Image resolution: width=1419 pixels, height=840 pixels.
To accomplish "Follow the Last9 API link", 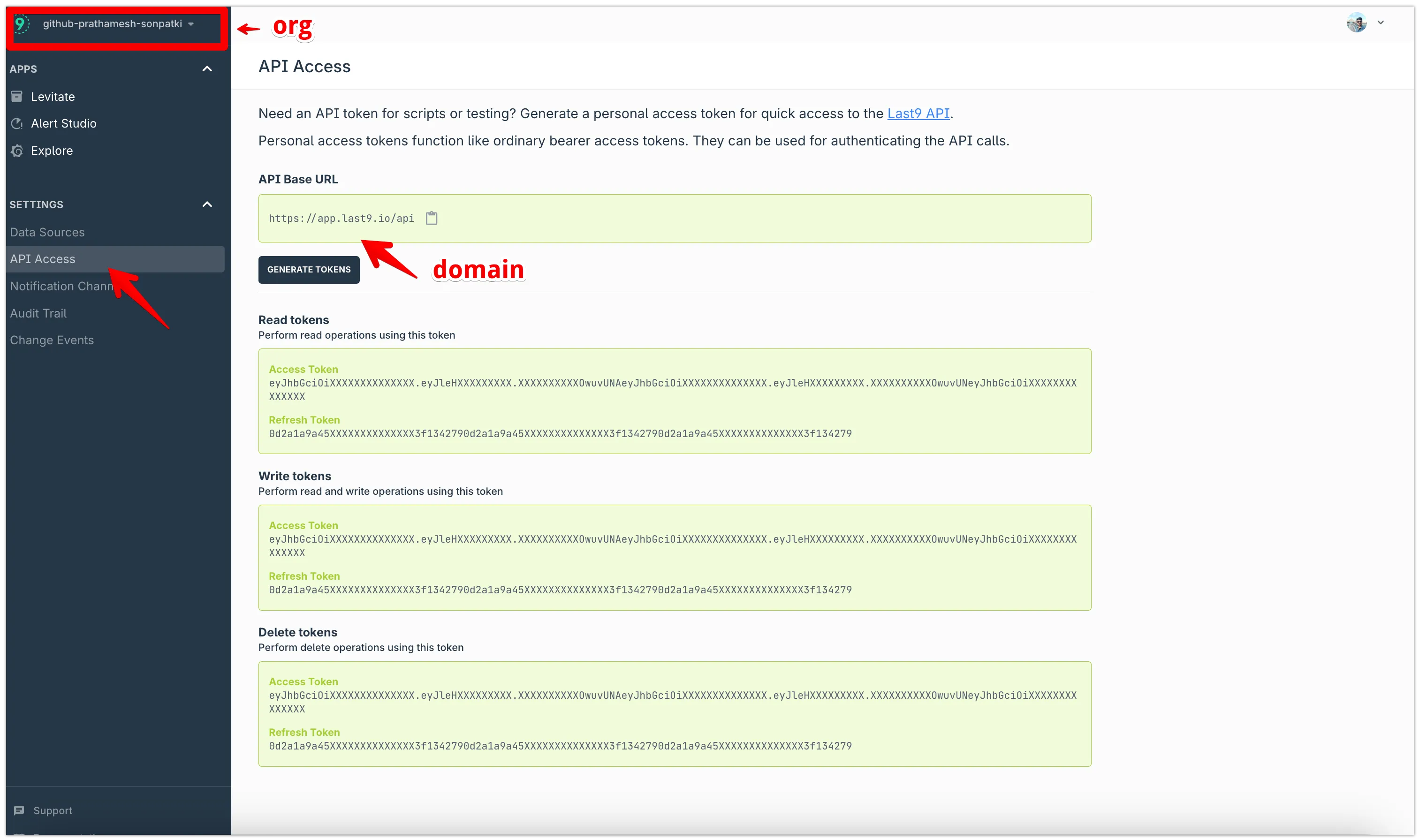I will 918,113.
